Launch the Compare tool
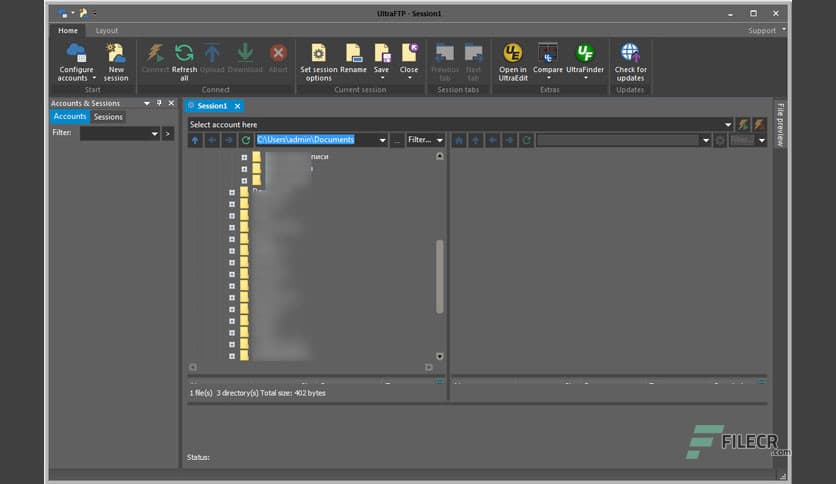Screen dimensions: 836x484 pyautogui.click(x=548, y=61)
